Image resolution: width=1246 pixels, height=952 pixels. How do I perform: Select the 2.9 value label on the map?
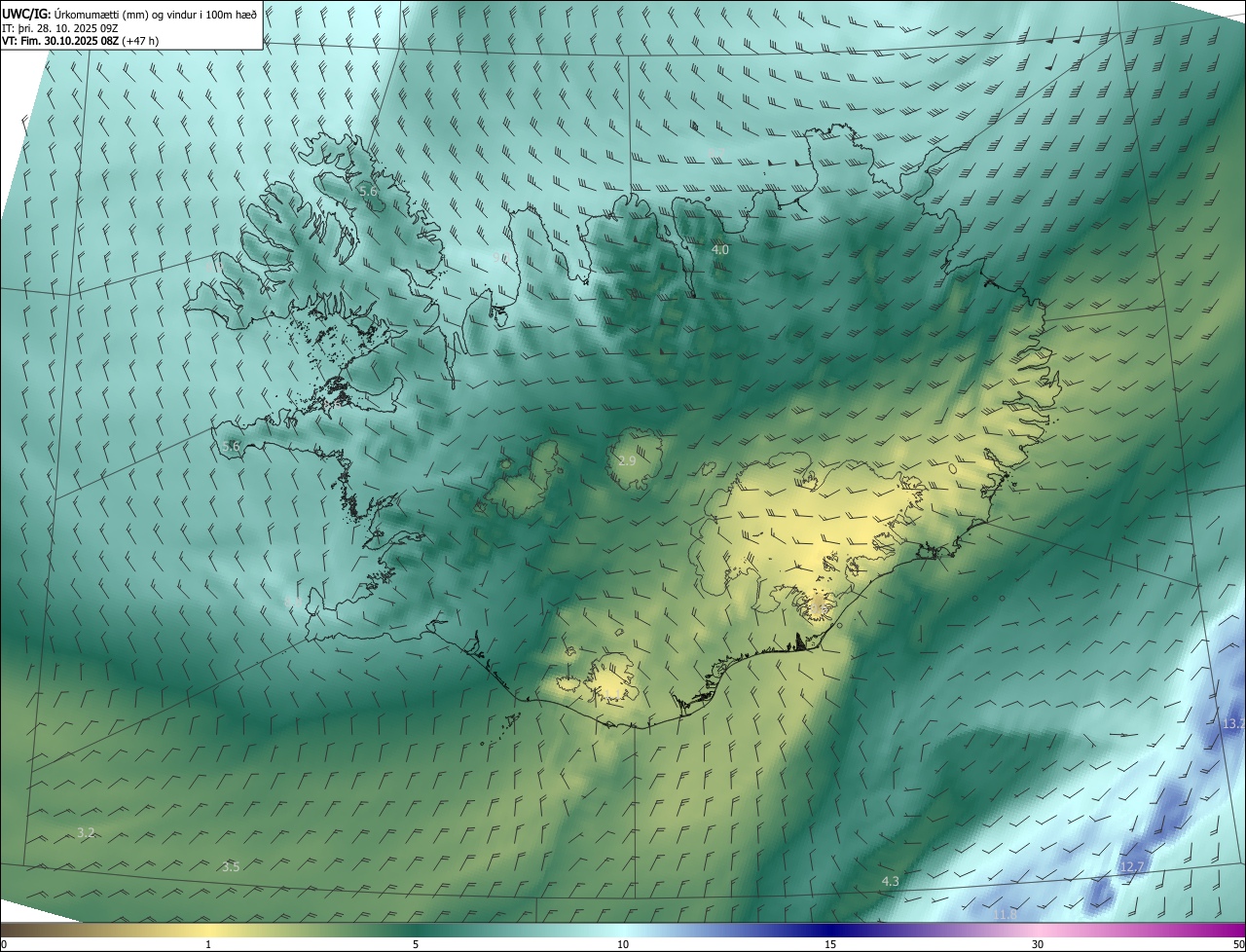click(627, 460)
